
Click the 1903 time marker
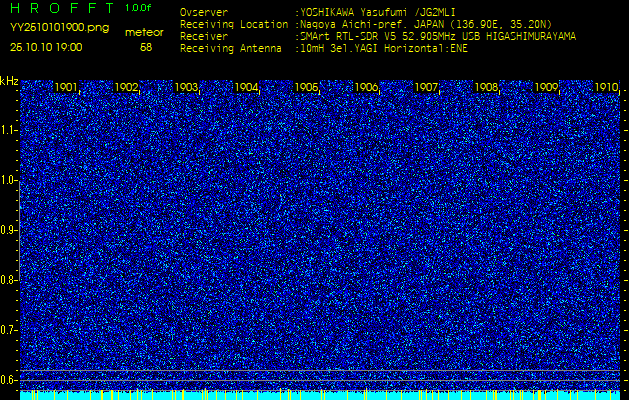pyautogui.click(x=186, y=87)
